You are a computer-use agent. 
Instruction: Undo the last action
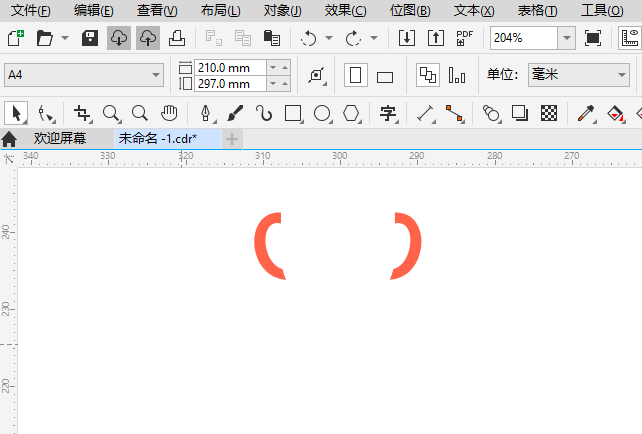point(308,38)
